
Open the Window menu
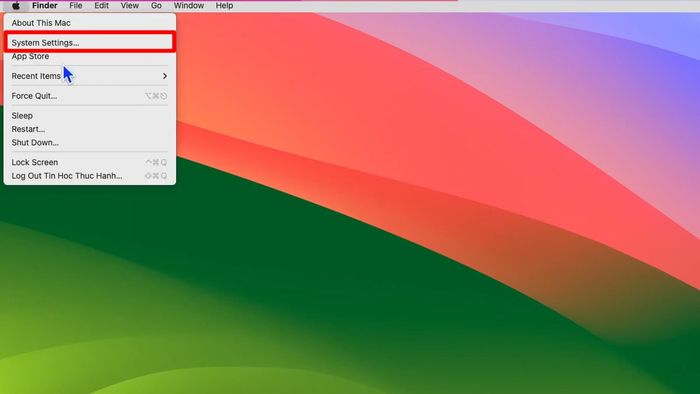click(x=189, y=6)
